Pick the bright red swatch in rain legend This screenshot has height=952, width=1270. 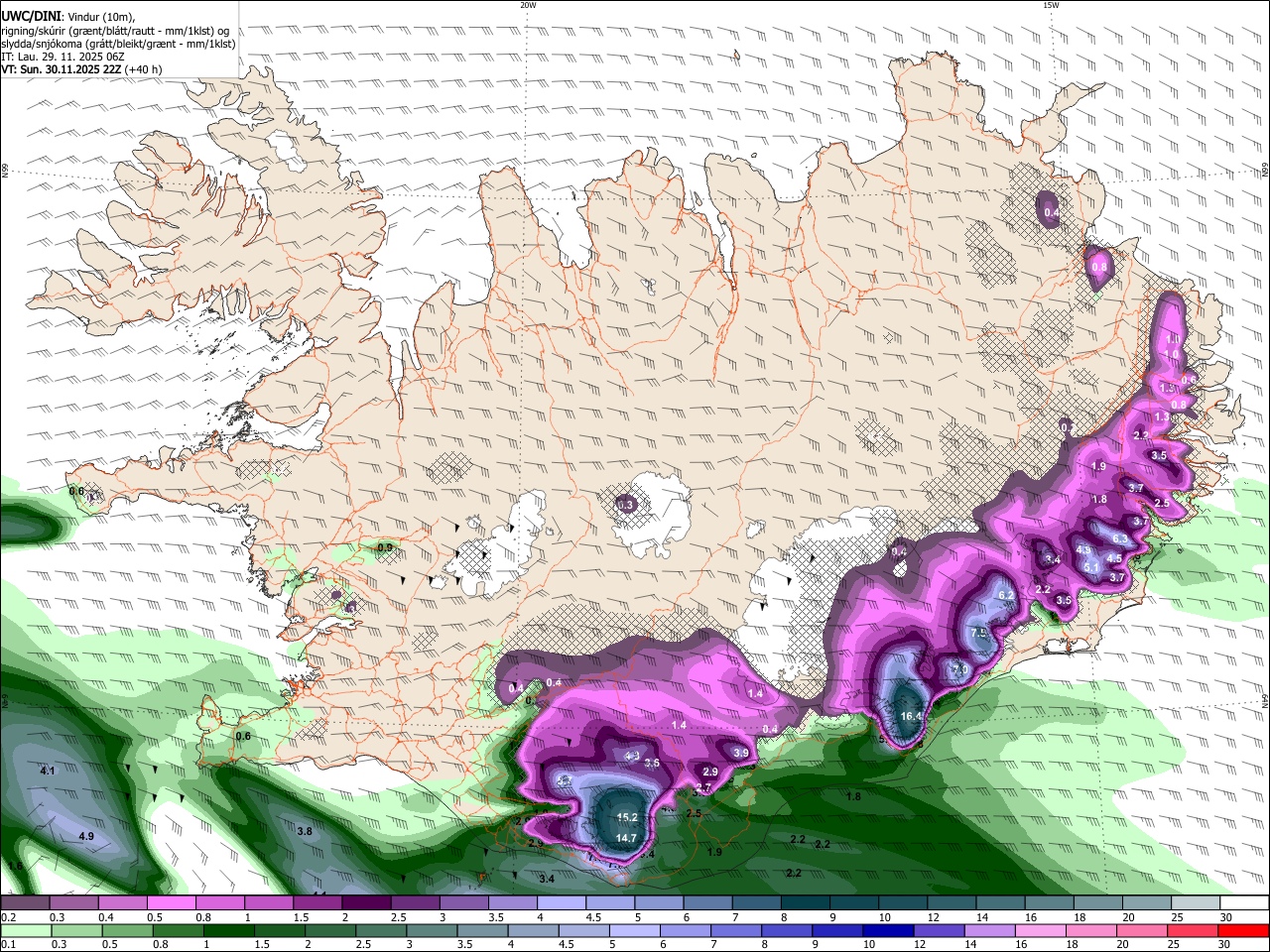1244,930
